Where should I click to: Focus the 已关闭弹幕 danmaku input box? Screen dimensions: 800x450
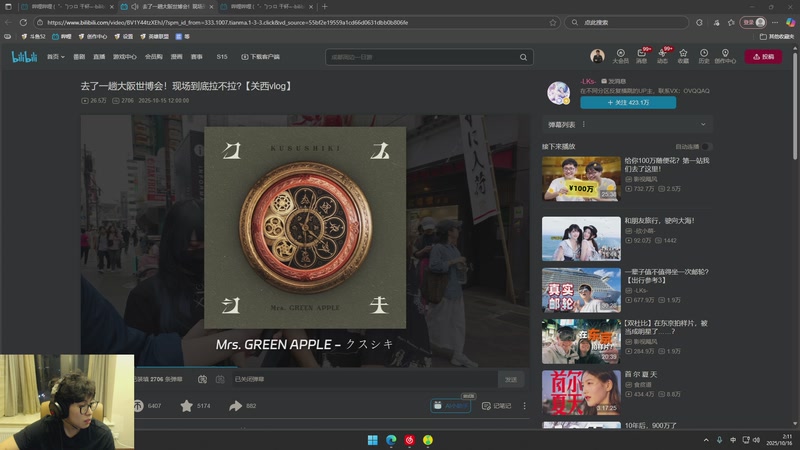point(364,379)
